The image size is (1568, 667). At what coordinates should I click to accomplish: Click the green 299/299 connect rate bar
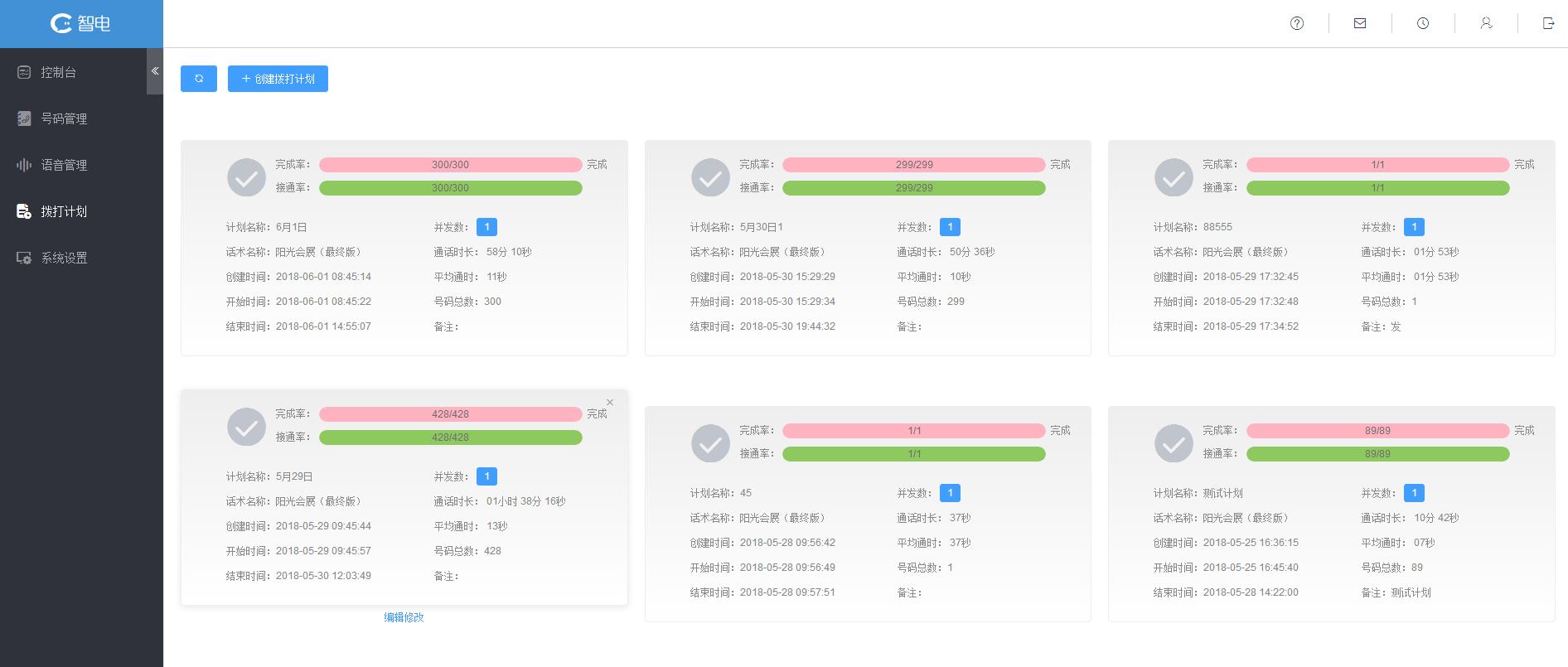914,188
